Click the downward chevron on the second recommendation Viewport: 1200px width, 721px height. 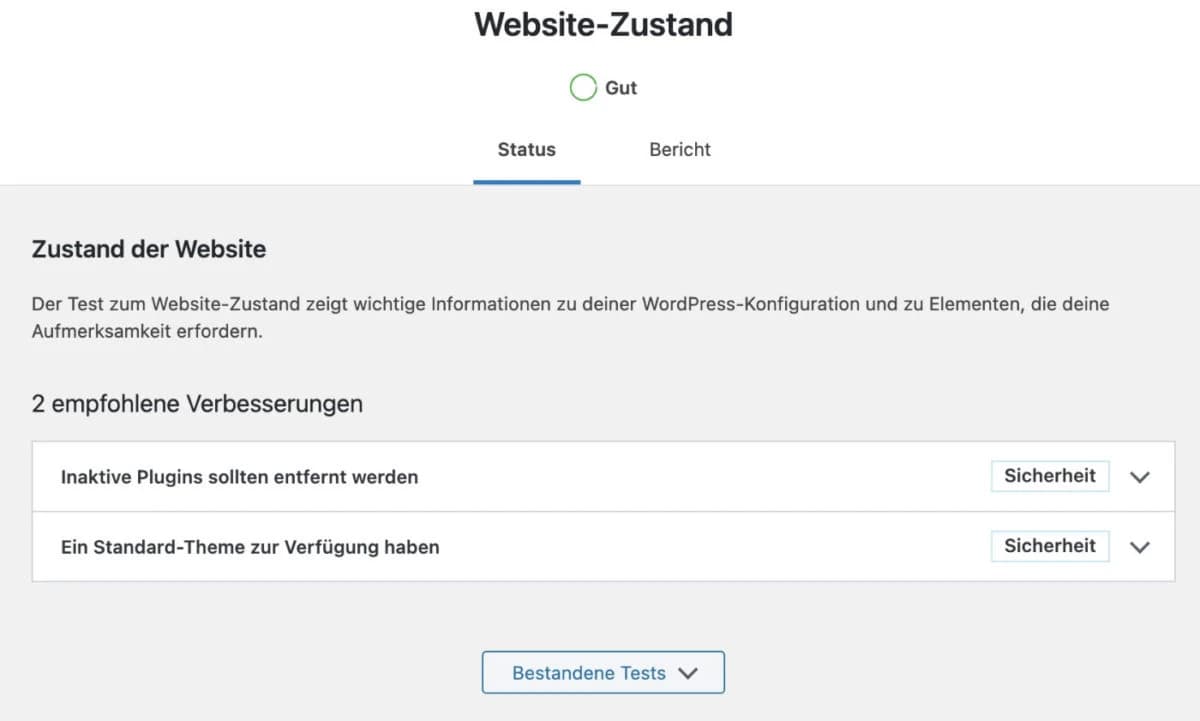[1140, 547]
